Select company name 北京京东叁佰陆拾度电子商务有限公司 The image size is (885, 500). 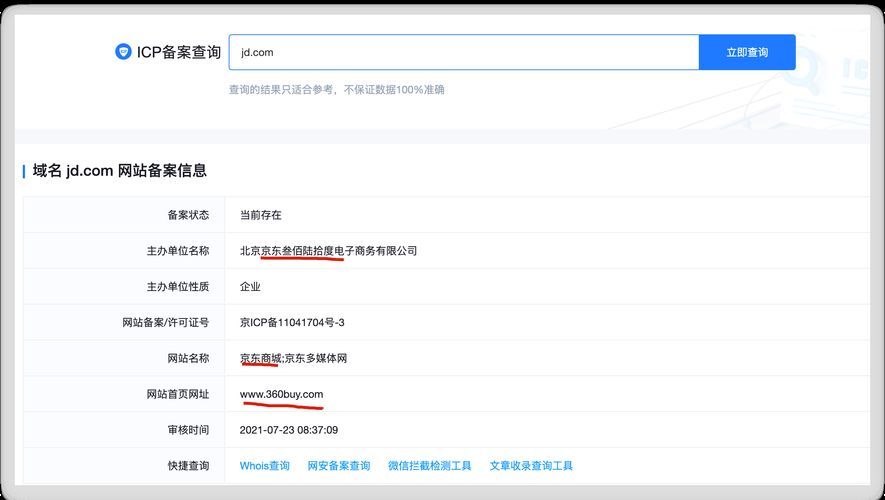[x=328, y=251]
